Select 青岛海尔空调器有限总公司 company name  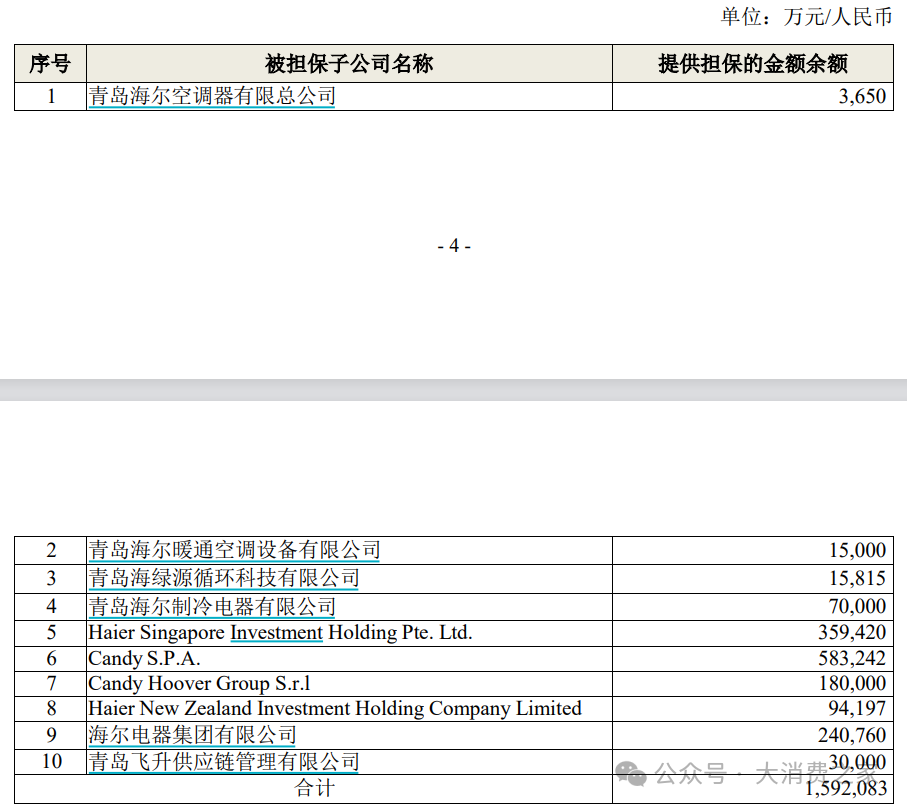point(212,96)
